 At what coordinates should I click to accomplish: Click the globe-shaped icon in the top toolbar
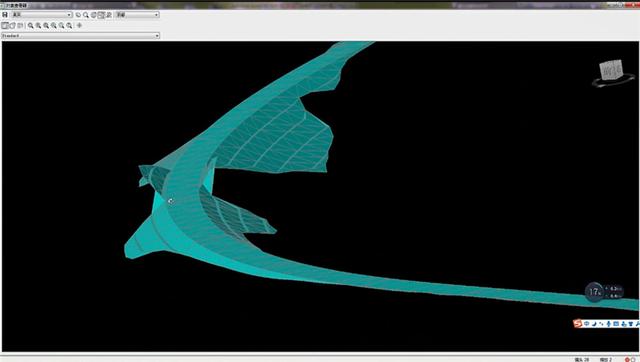(93, 15)
